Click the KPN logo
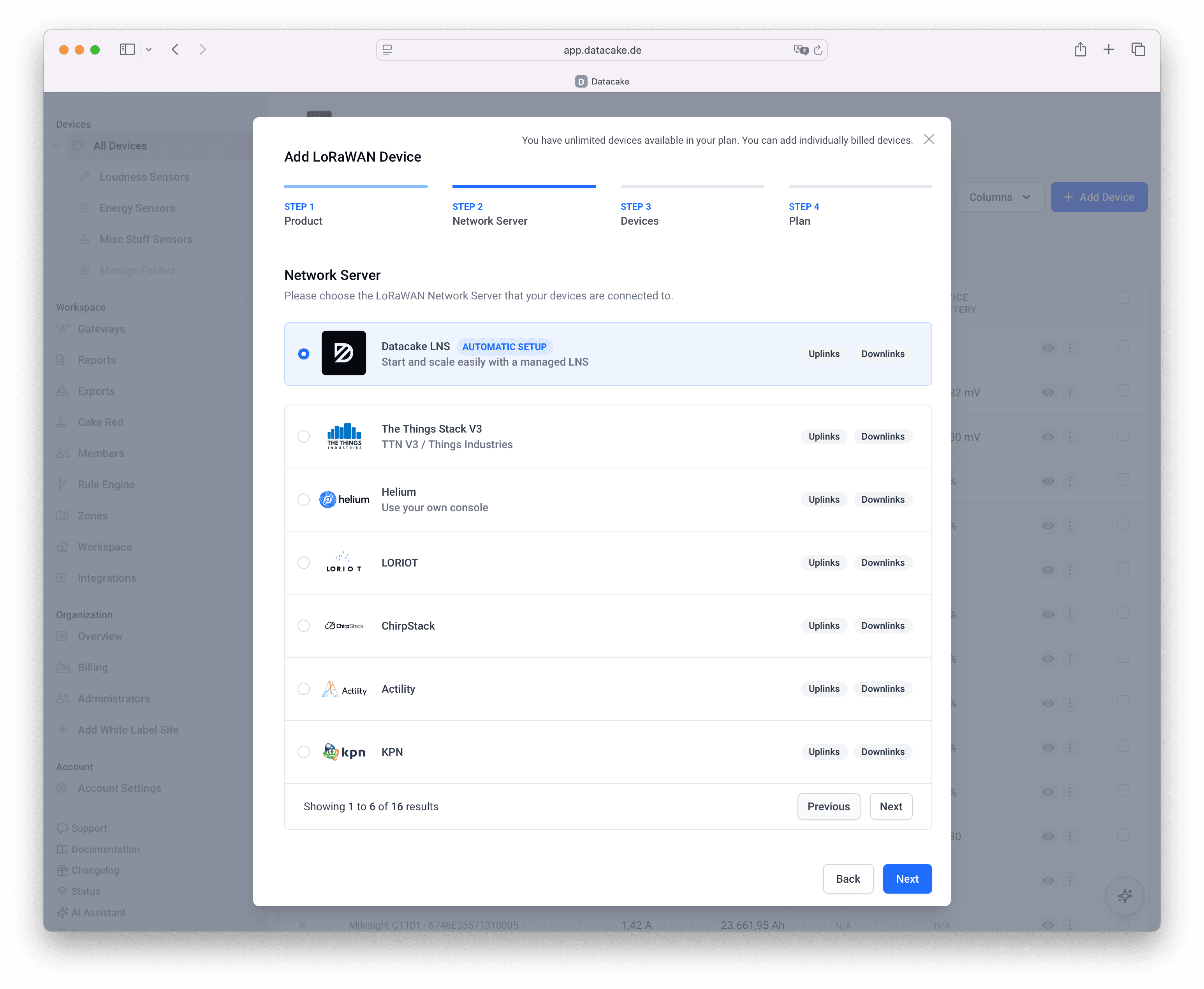Image resolution: width=1204 pixels, height=989 pixels. pos(344,752)
